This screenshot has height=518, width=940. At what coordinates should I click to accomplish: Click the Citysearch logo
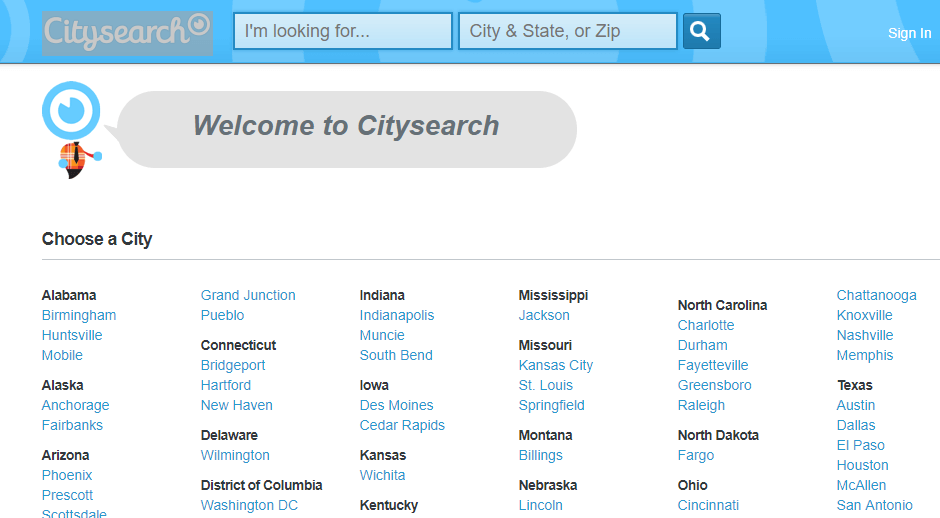(127, 33)
